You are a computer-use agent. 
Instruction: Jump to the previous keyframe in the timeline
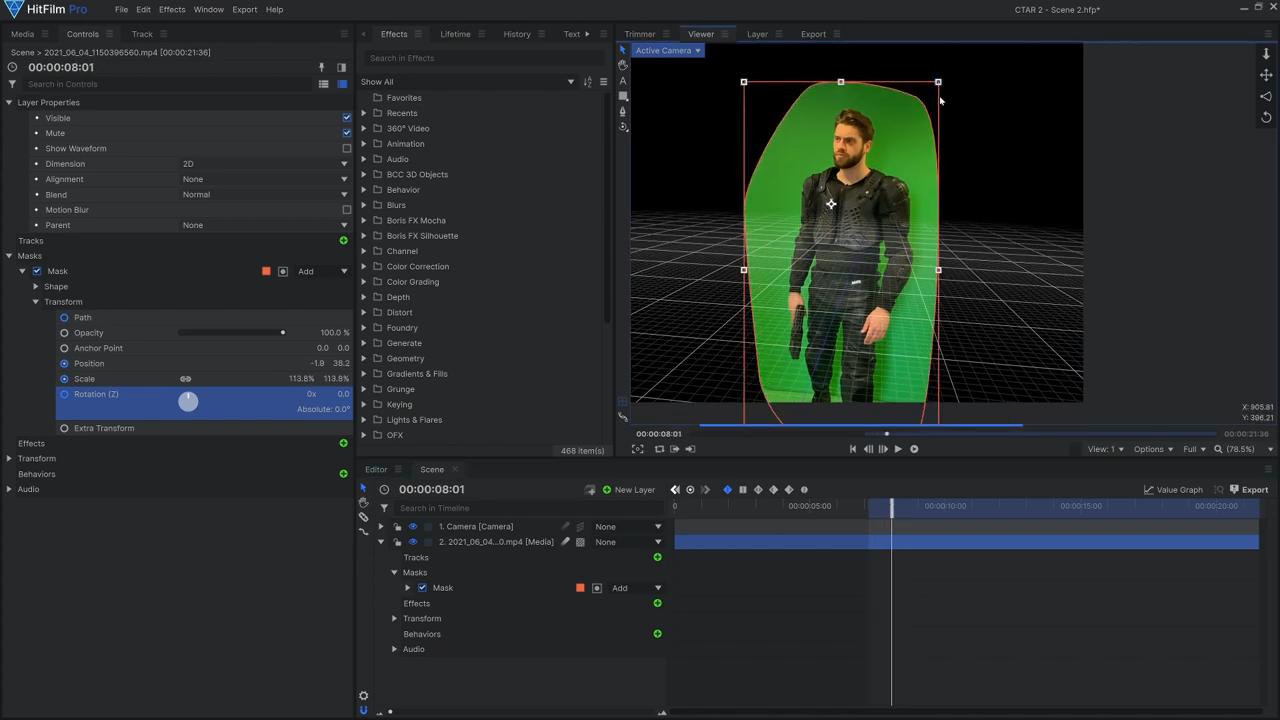tap(675, 490)
